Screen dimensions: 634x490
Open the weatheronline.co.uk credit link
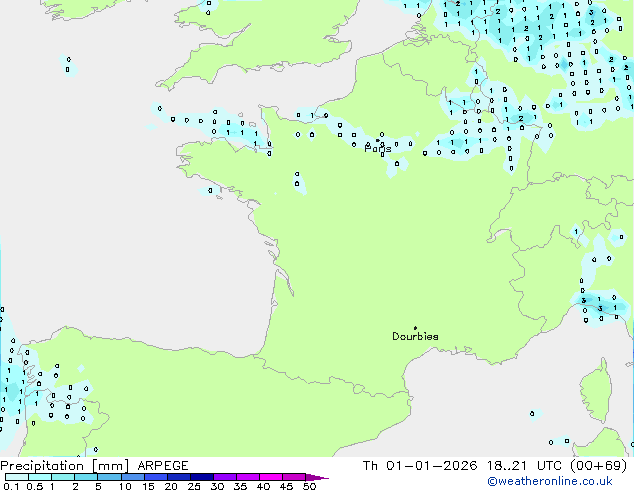tap(550, 481)
